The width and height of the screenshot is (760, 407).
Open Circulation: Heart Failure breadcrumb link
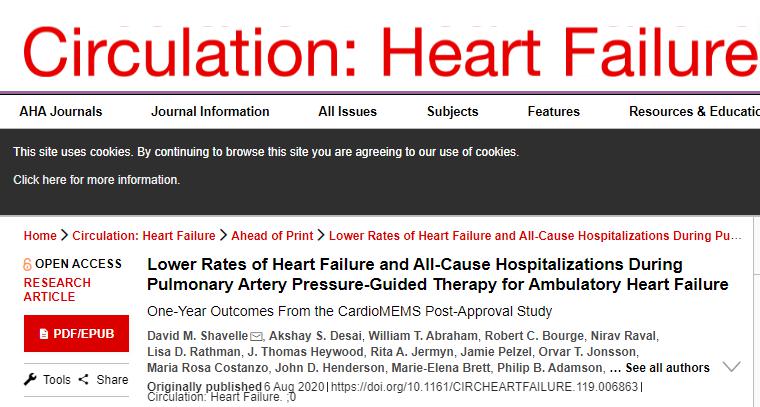(x=143, y=236)
